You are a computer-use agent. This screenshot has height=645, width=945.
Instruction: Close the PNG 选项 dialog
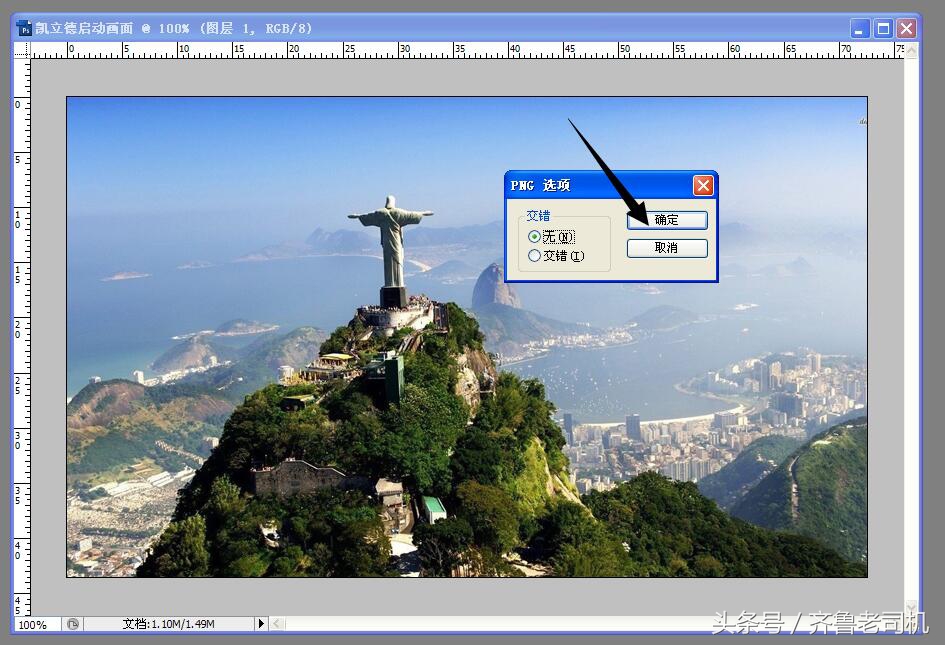coord(703,185)
